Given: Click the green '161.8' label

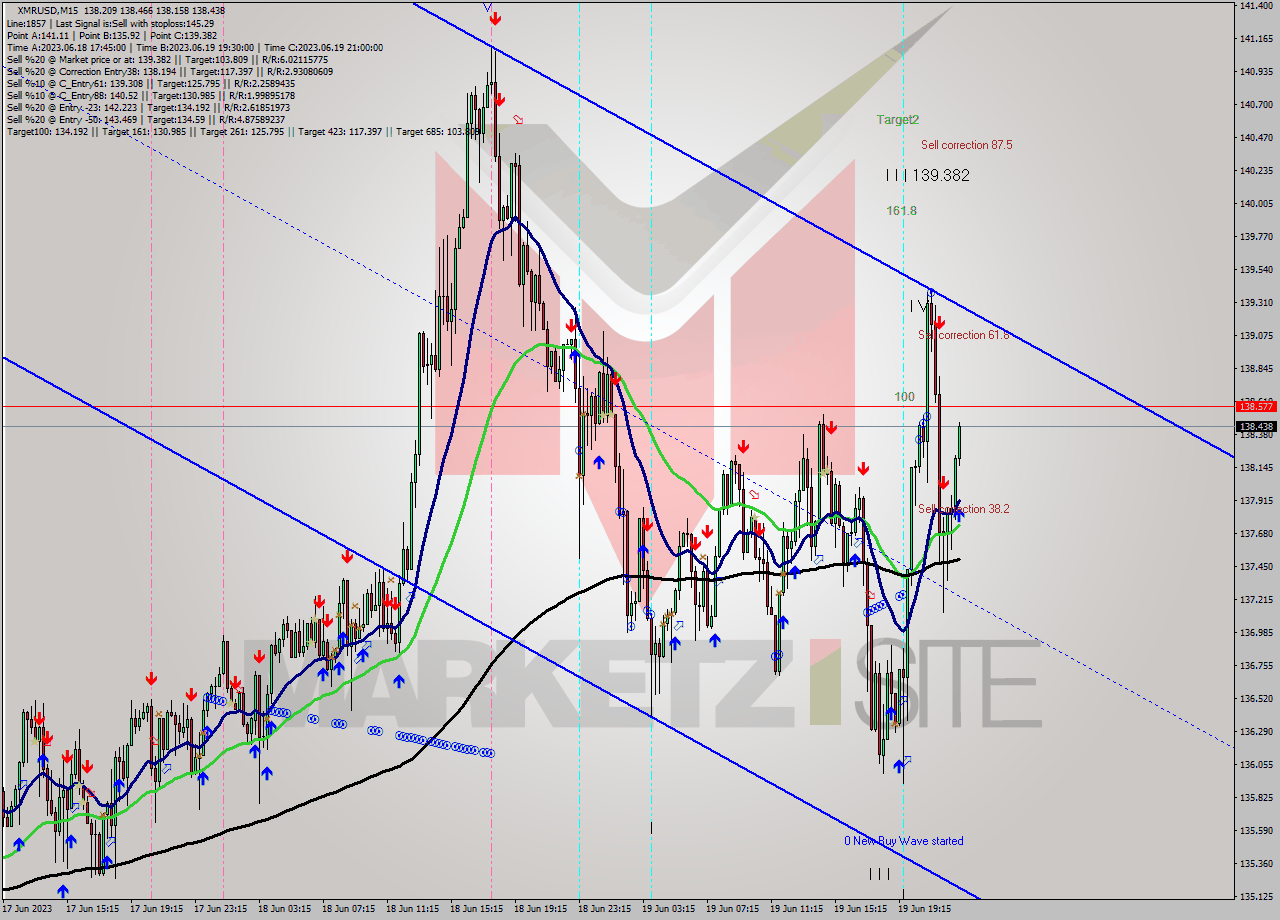Looking at the screenshot, I should click(901, 211).
